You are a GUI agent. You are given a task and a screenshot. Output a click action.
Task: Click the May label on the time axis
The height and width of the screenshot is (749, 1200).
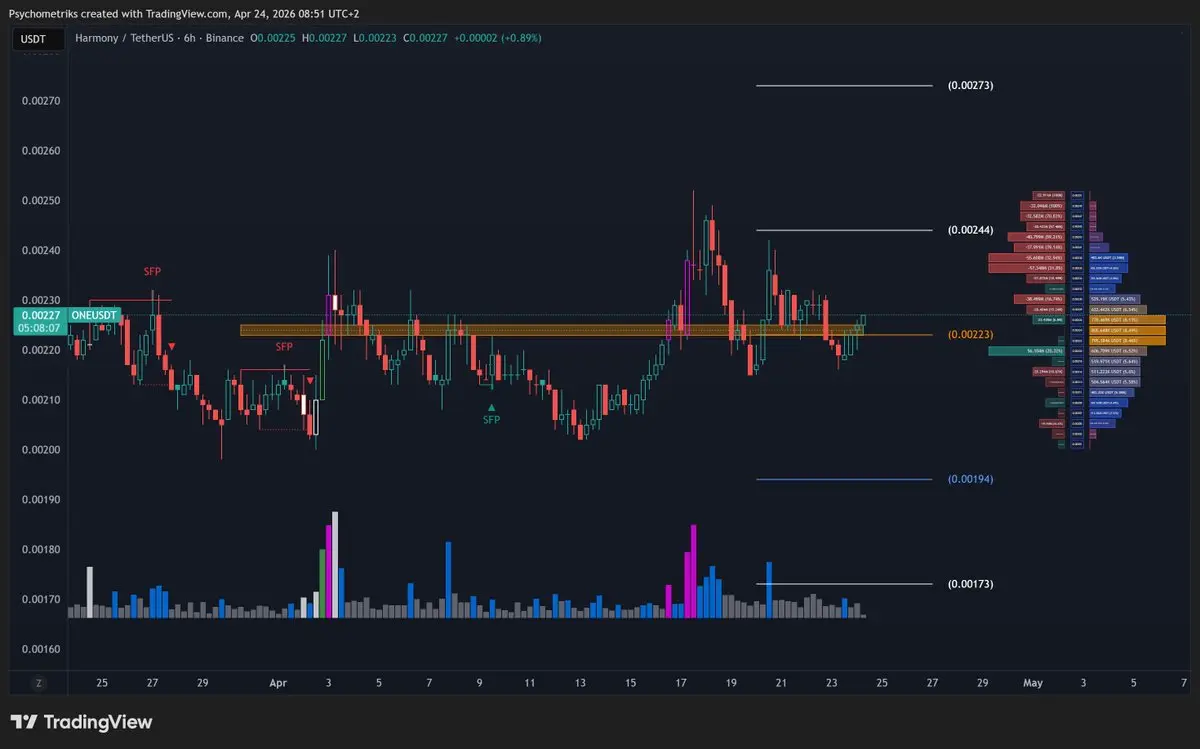point(1033,683)
